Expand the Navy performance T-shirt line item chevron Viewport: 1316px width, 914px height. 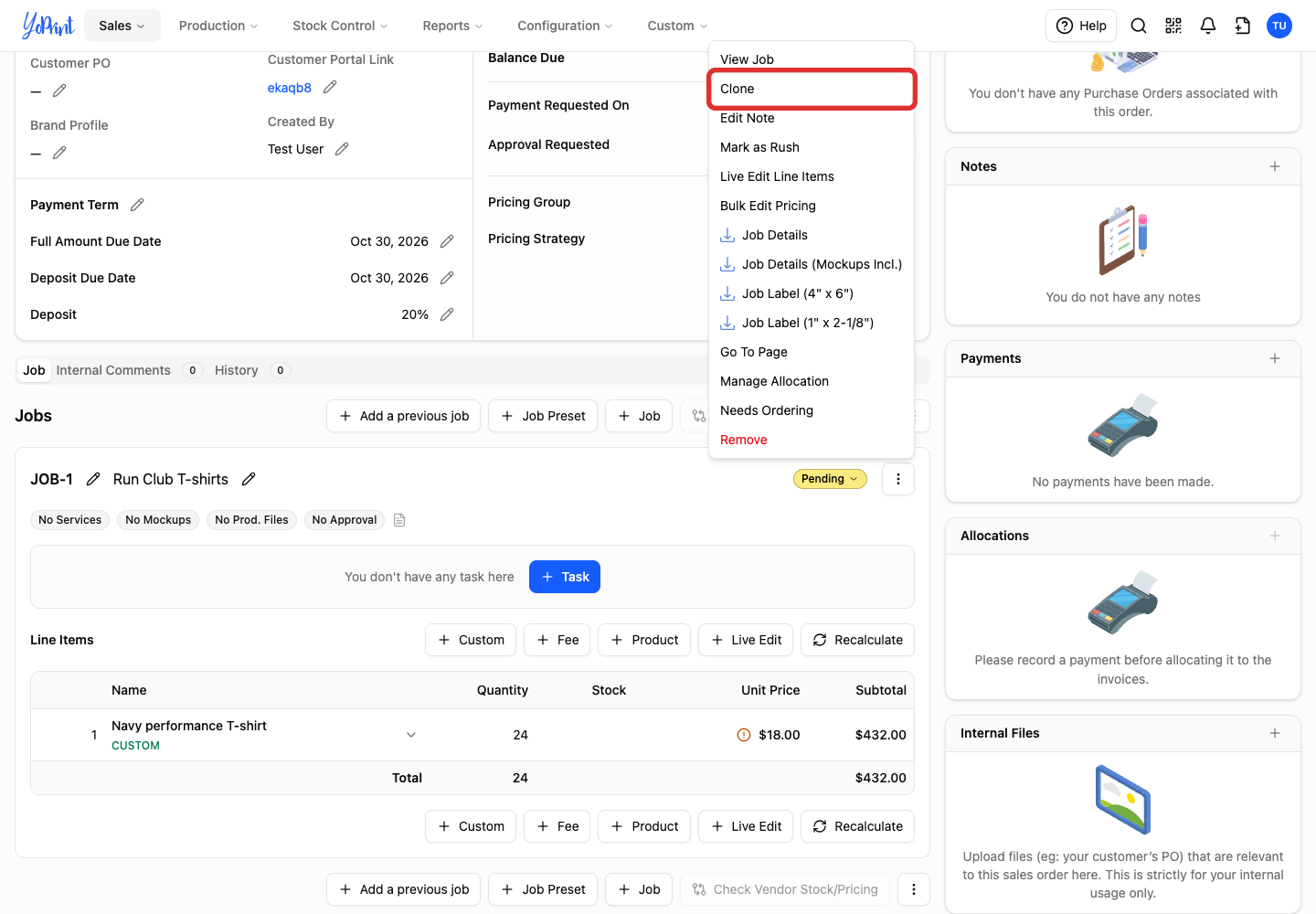click(411, 735)
